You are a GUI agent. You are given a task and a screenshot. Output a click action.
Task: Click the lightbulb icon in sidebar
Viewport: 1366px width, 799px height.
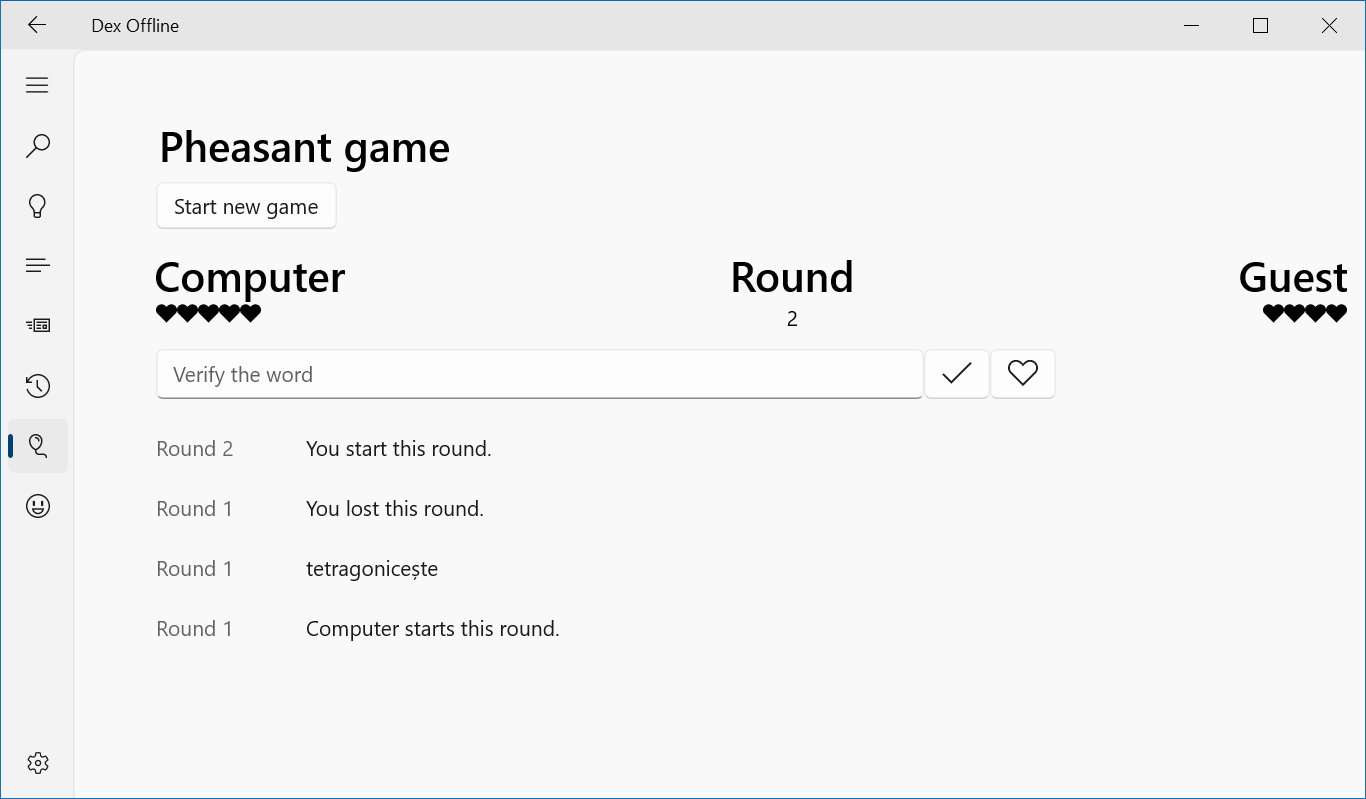(x=37, y=206)
